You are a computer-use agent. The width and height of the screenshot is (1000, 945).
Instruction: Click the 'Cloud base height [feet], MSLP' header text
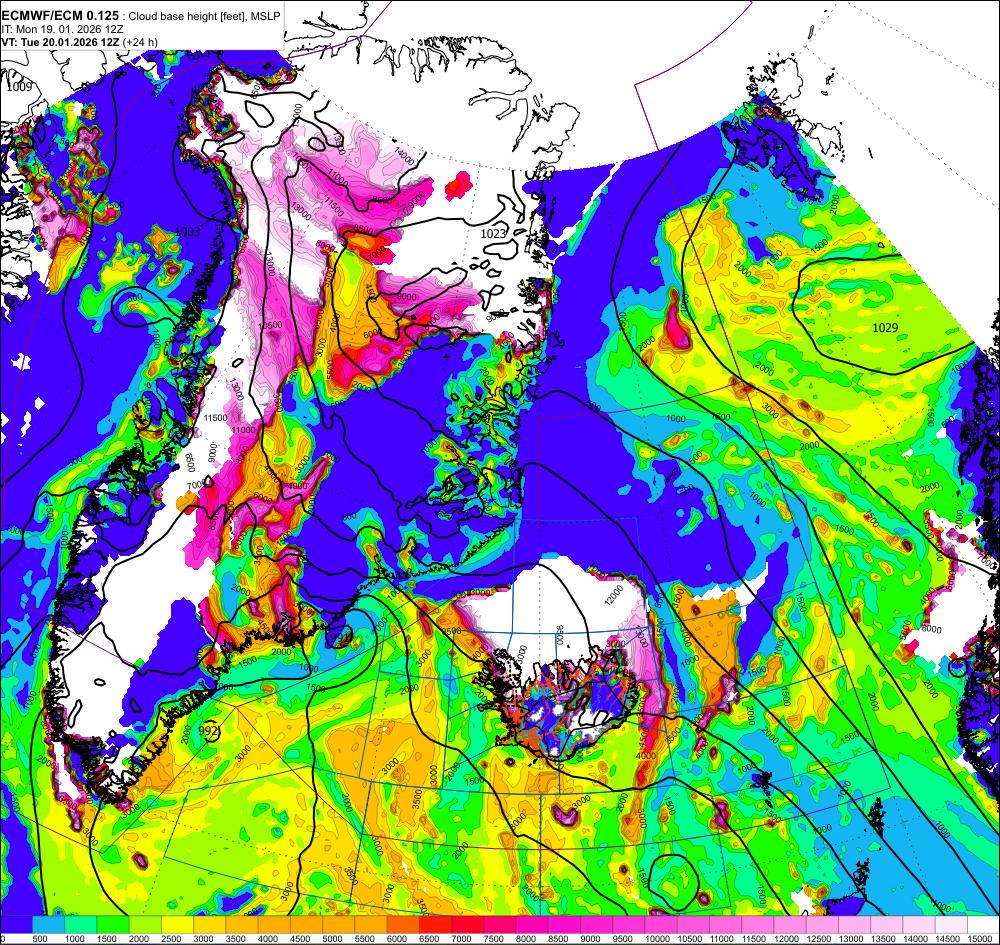coord(204,17)
